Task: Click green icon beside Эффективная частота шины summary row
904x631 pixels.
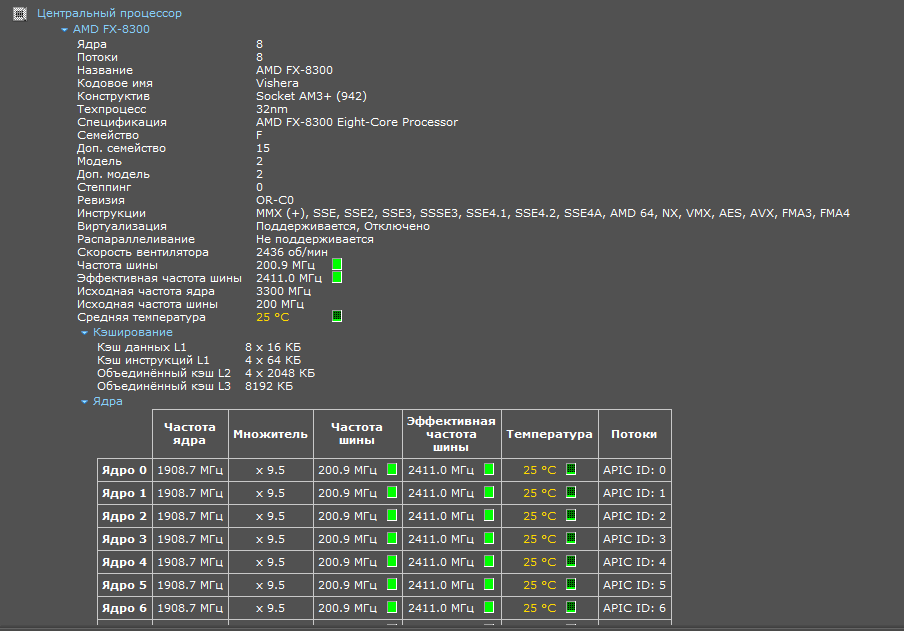Action: pos(337,277)
